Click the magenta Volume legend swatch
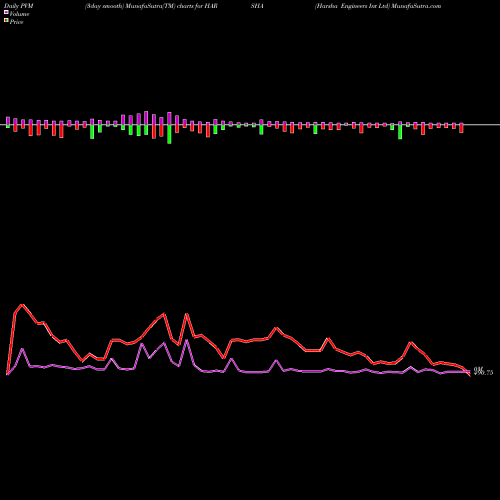Image resolution: width=500 pixels, height=500 pixels. point(6,13)
